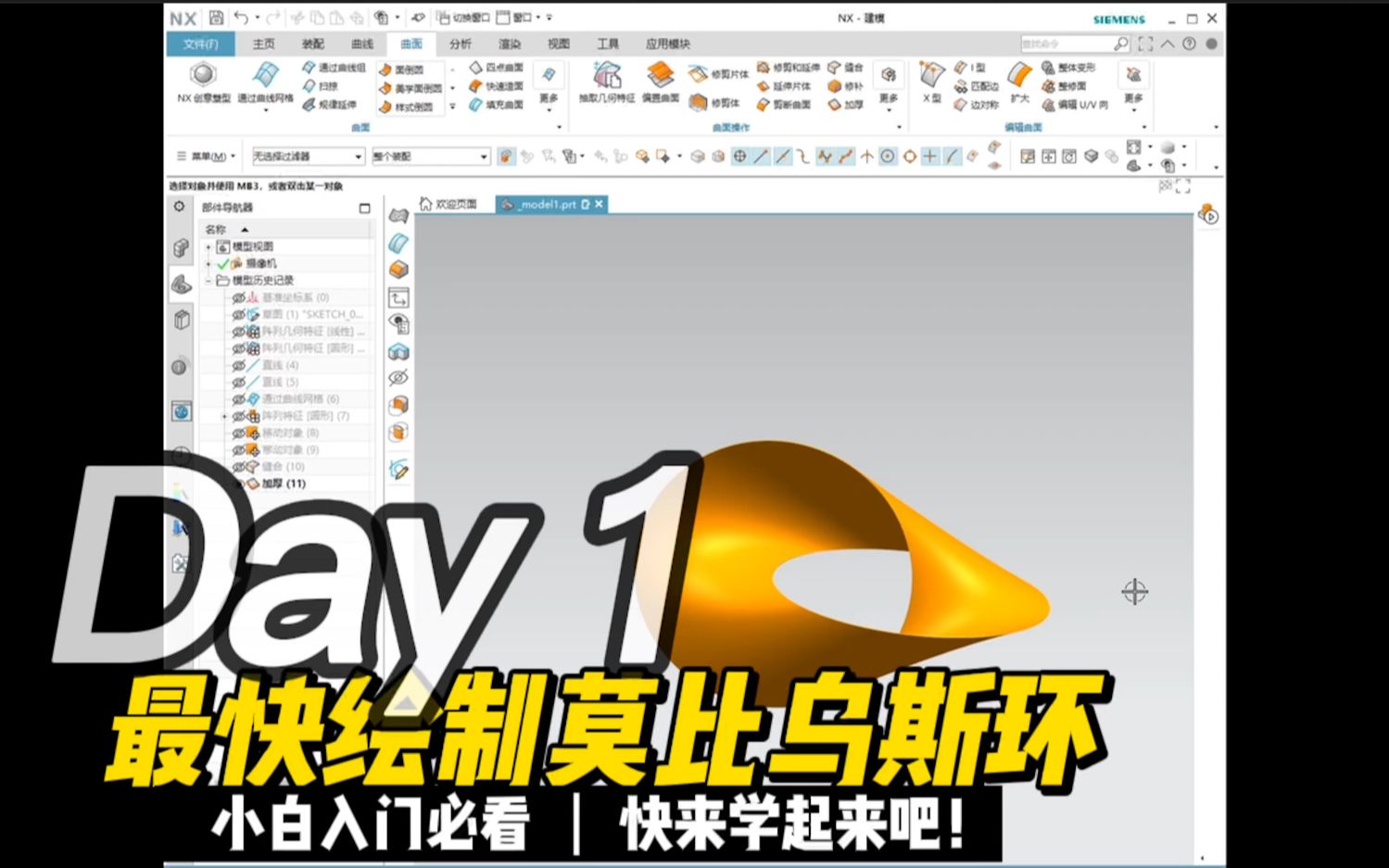
Task: Toggle visibility of 通过曲线网格 (6) feature
Action: point(239,398)
